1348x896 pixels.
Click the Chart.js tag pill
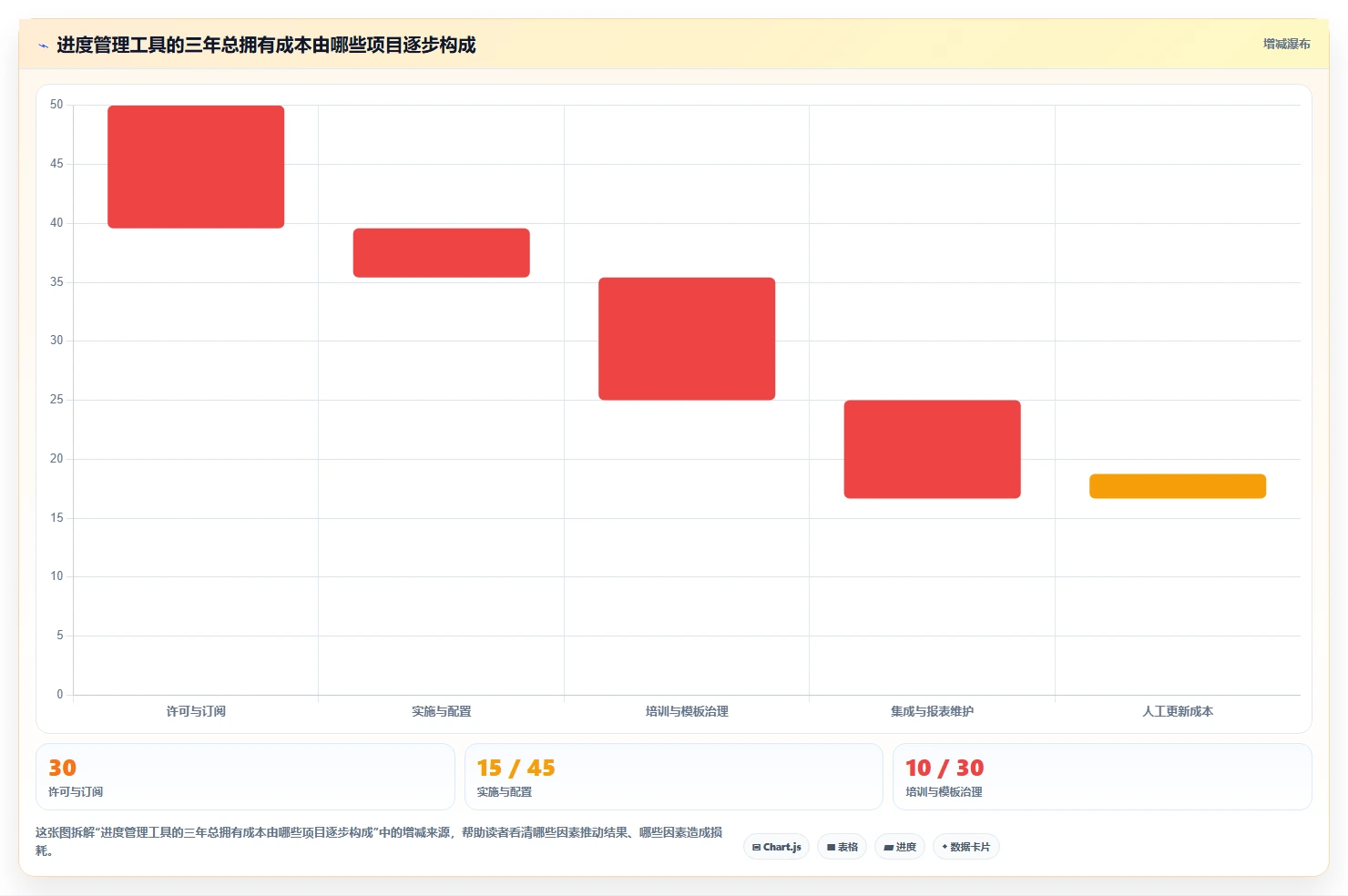[777, 847]
